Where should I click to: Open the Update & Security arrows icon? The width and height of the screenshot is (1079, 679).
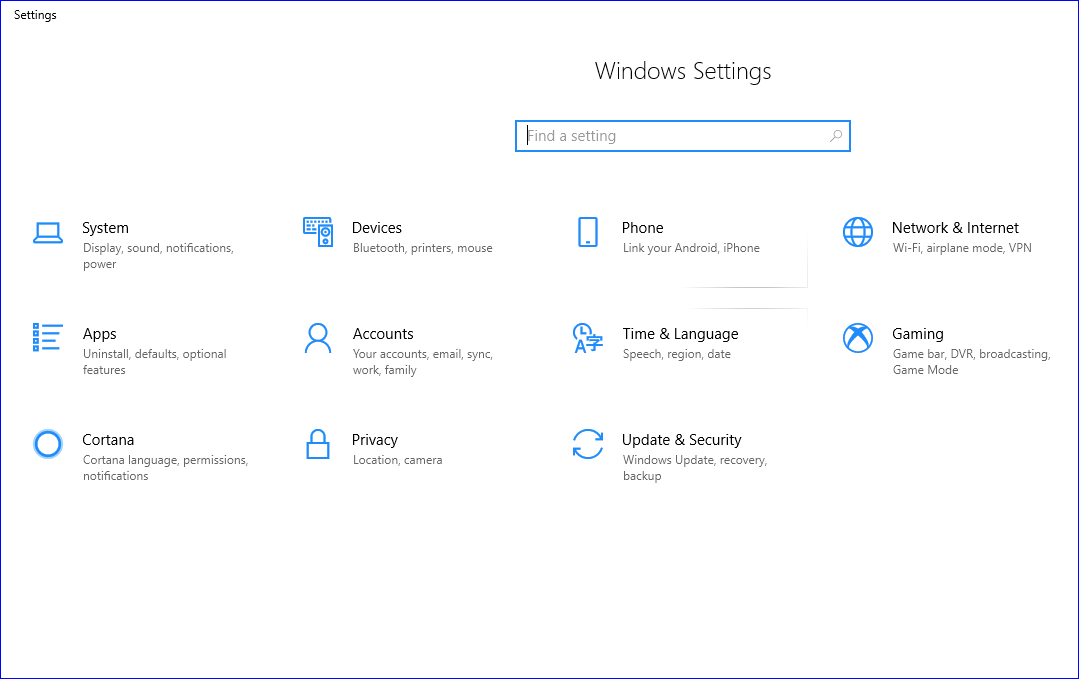pos(588,444)
